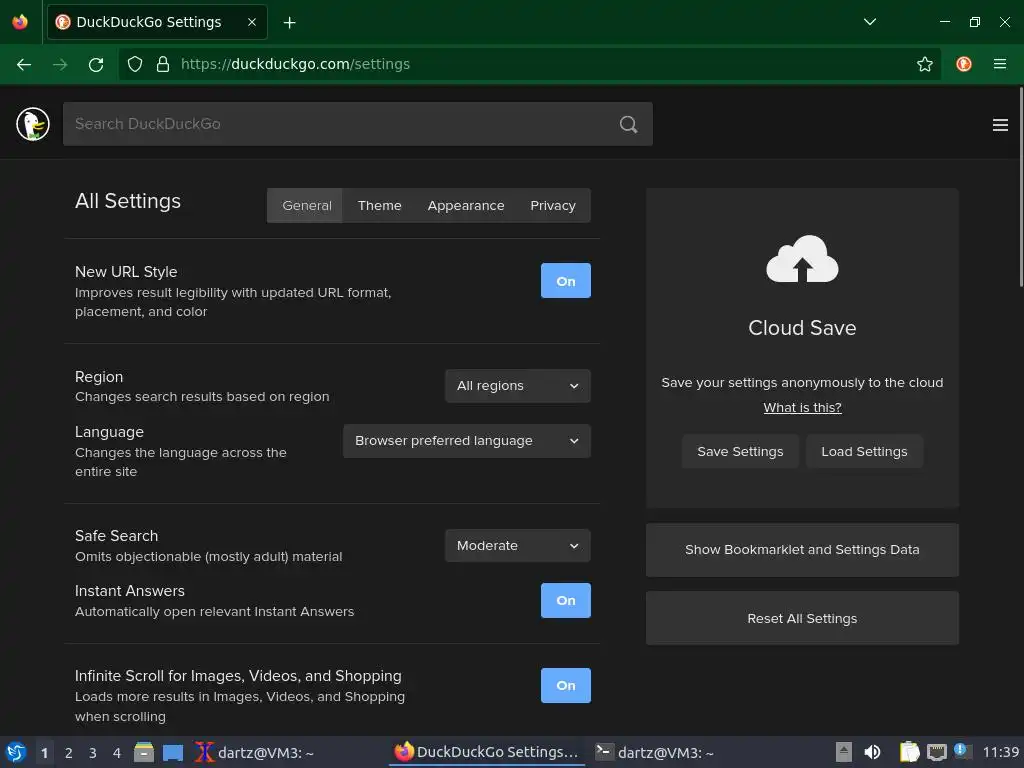This screenshot has width=1024, height=768.
Task: Click the Load Settings button
Action: pos(864,451)
